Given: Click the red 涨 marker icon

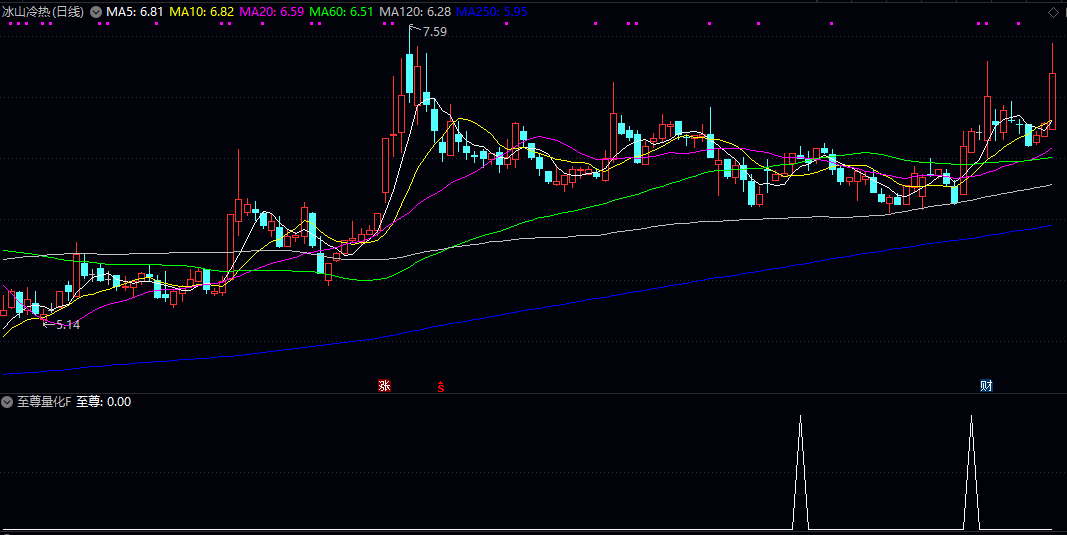Looking at the screenshot, I should 384,386.
